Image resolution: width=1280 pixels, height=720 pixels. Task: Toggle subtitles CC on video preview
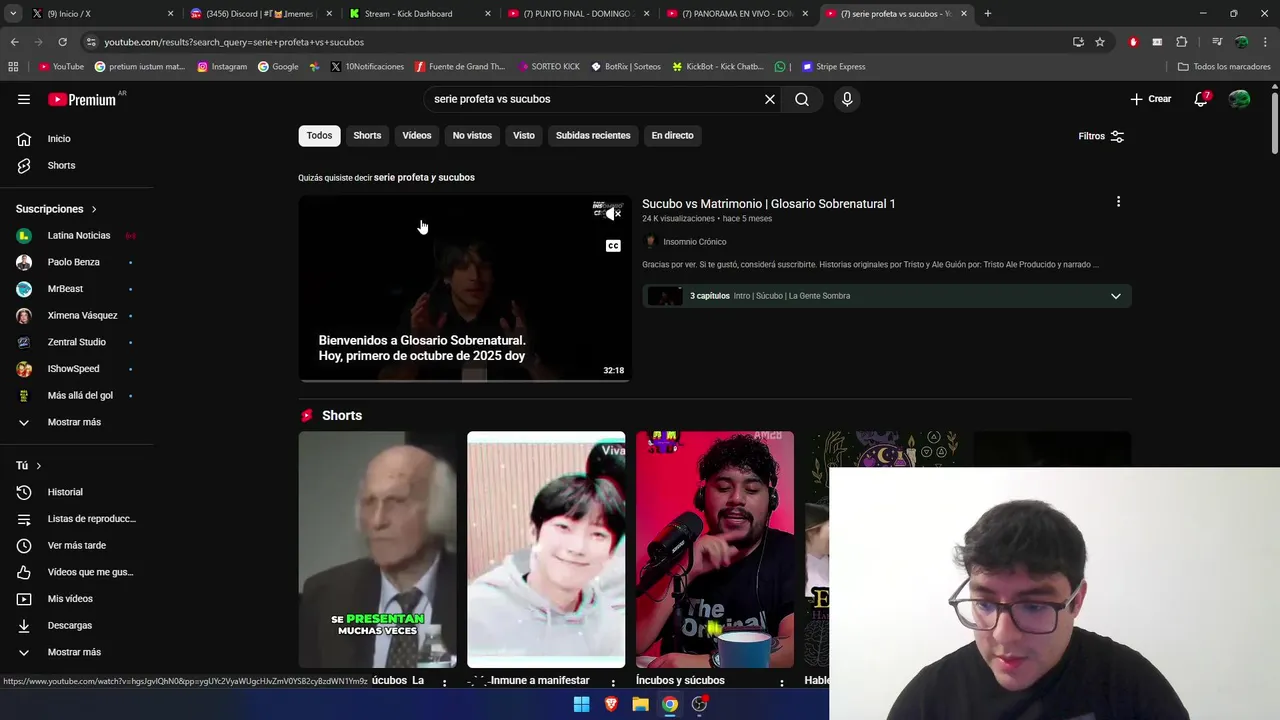coord(613,246)
